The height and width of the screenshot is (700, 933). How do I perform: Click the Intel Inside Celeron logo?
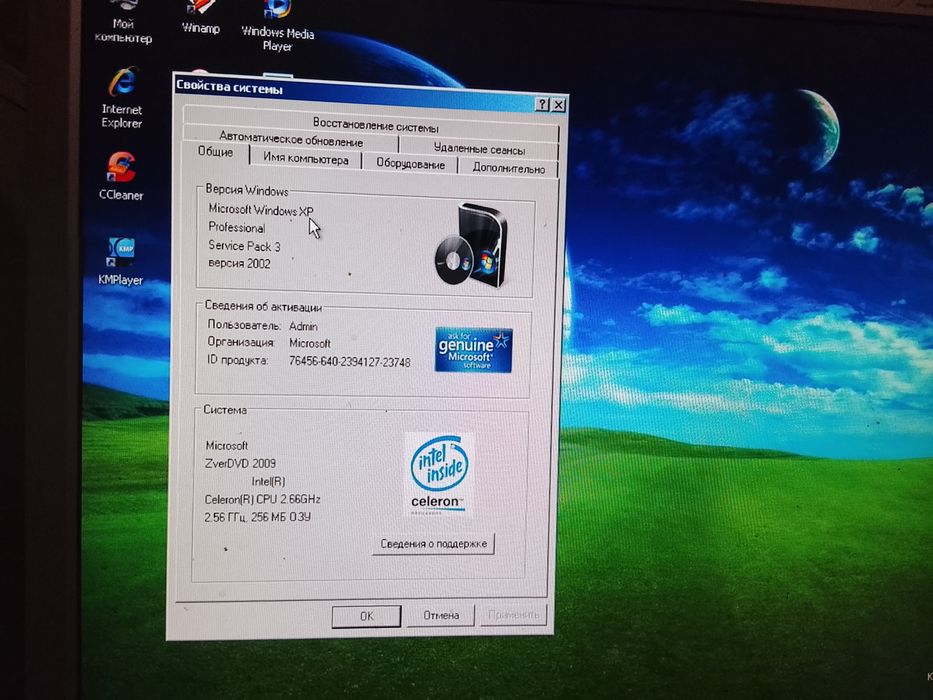point(439,474)
